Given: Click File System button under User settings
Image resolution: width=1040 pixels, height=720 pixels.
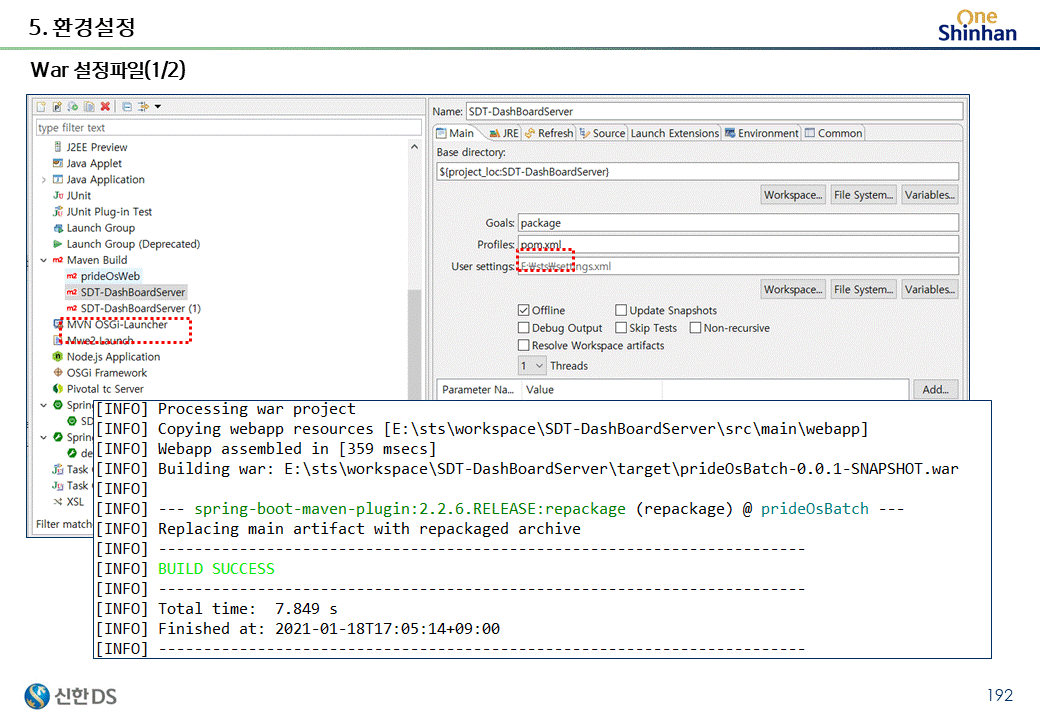Looking at the screenshot, I should [x=864, y=290].
